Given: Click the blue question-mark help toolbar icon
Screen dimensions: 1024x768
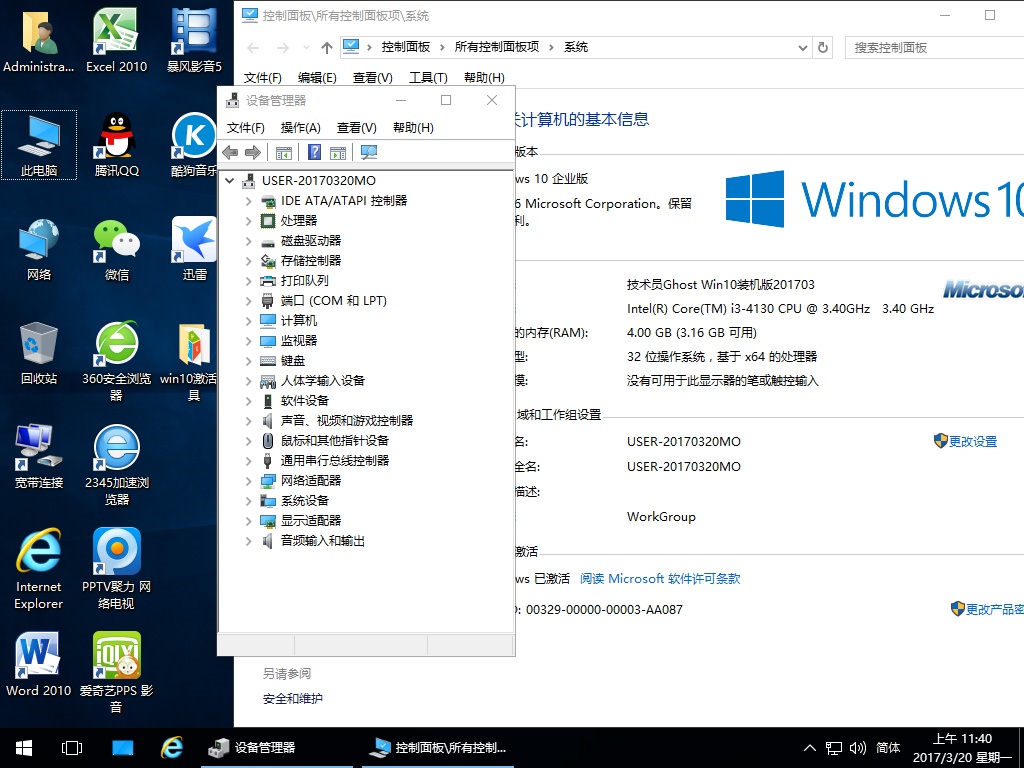Looking at the screenshot, I should click(314, 152).
